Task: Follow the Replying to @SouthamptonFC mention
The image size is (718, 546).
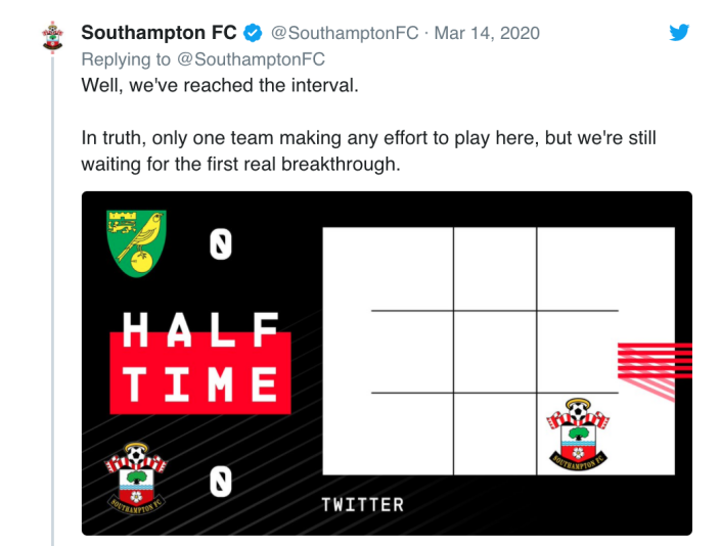Action: click(x=251, y=59)
